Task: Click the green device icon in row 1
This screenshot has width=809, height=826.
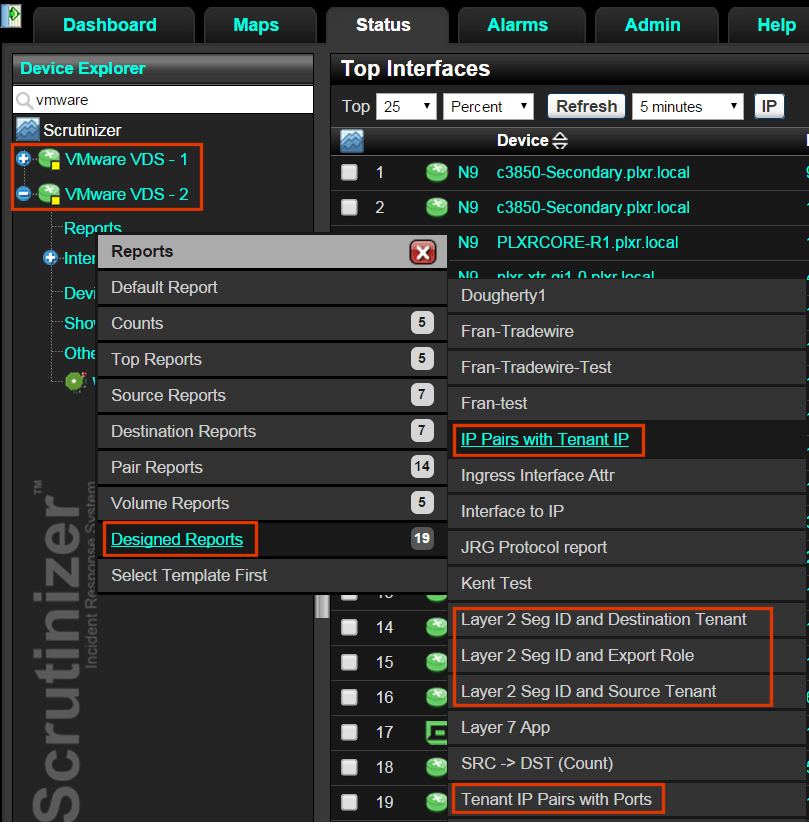Action: [437, 172]
